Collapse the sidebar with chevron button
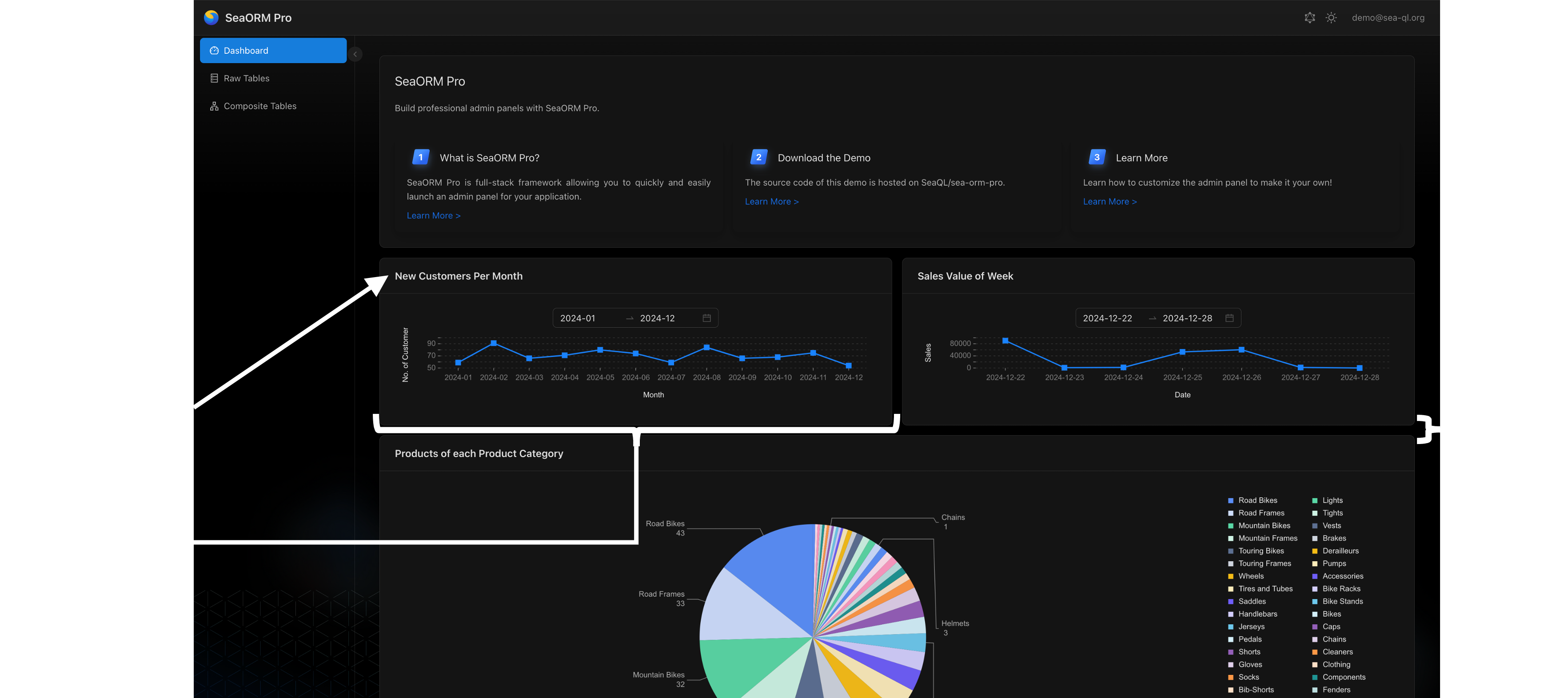 click(355, 54)
